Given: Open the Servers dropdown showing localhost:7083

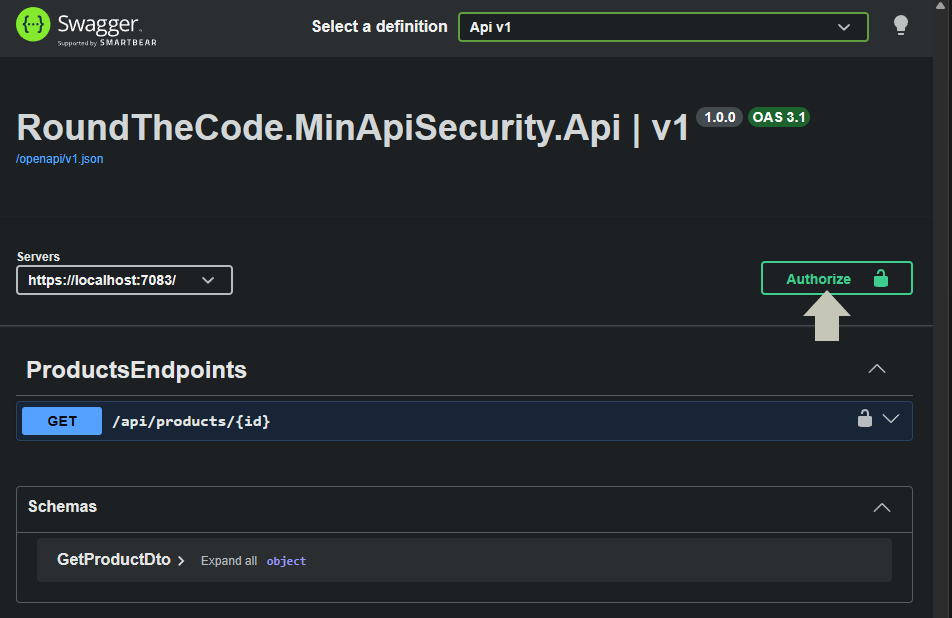Looking at the screenshot, I should click(124, 280).
